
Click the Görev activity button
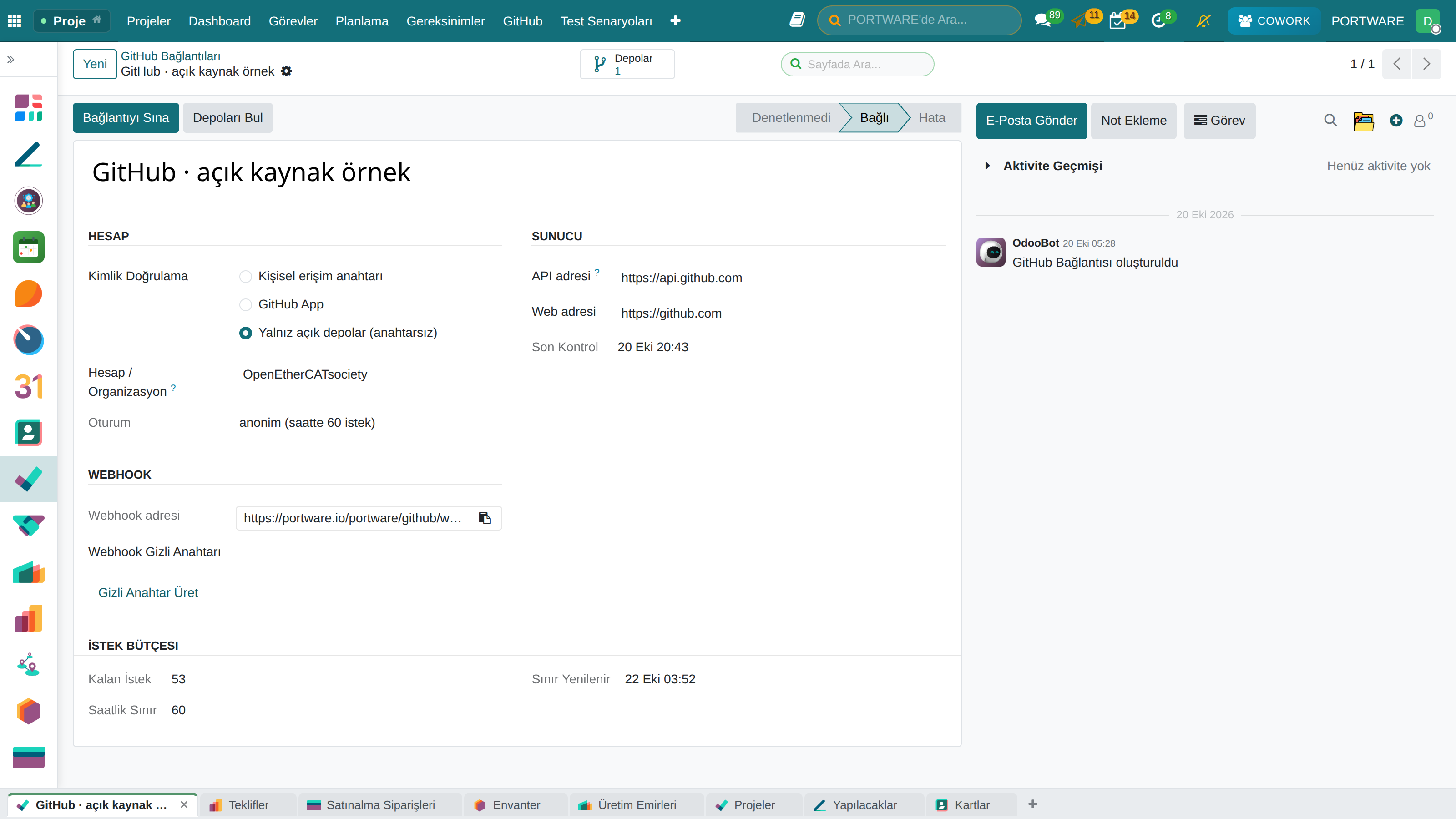tap(1219, 121)
